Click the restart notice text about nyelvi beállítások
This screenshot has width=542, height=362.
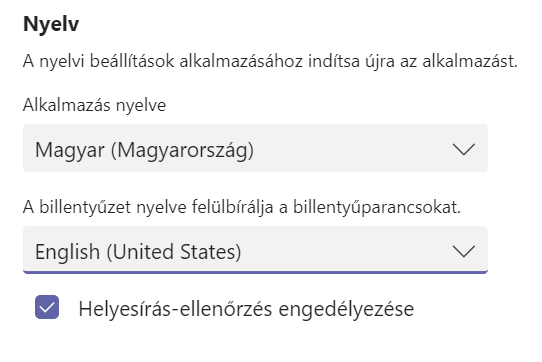(270, 61)
